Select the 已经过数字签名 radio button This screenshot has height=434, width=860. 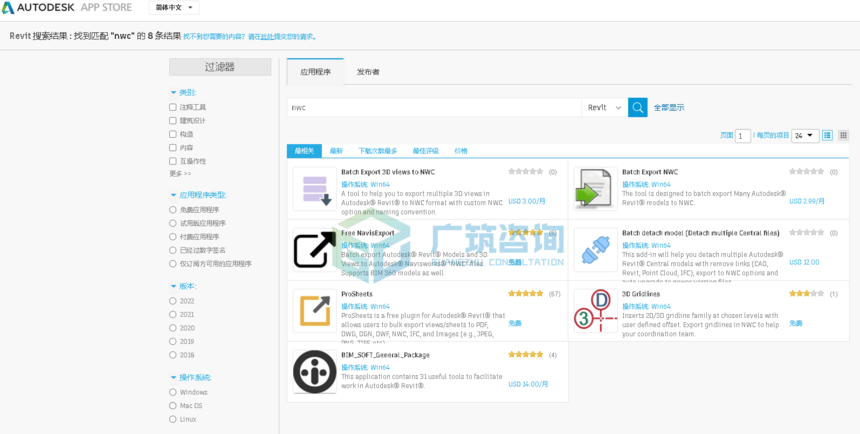pyautogui.click(x=173, y=250)
